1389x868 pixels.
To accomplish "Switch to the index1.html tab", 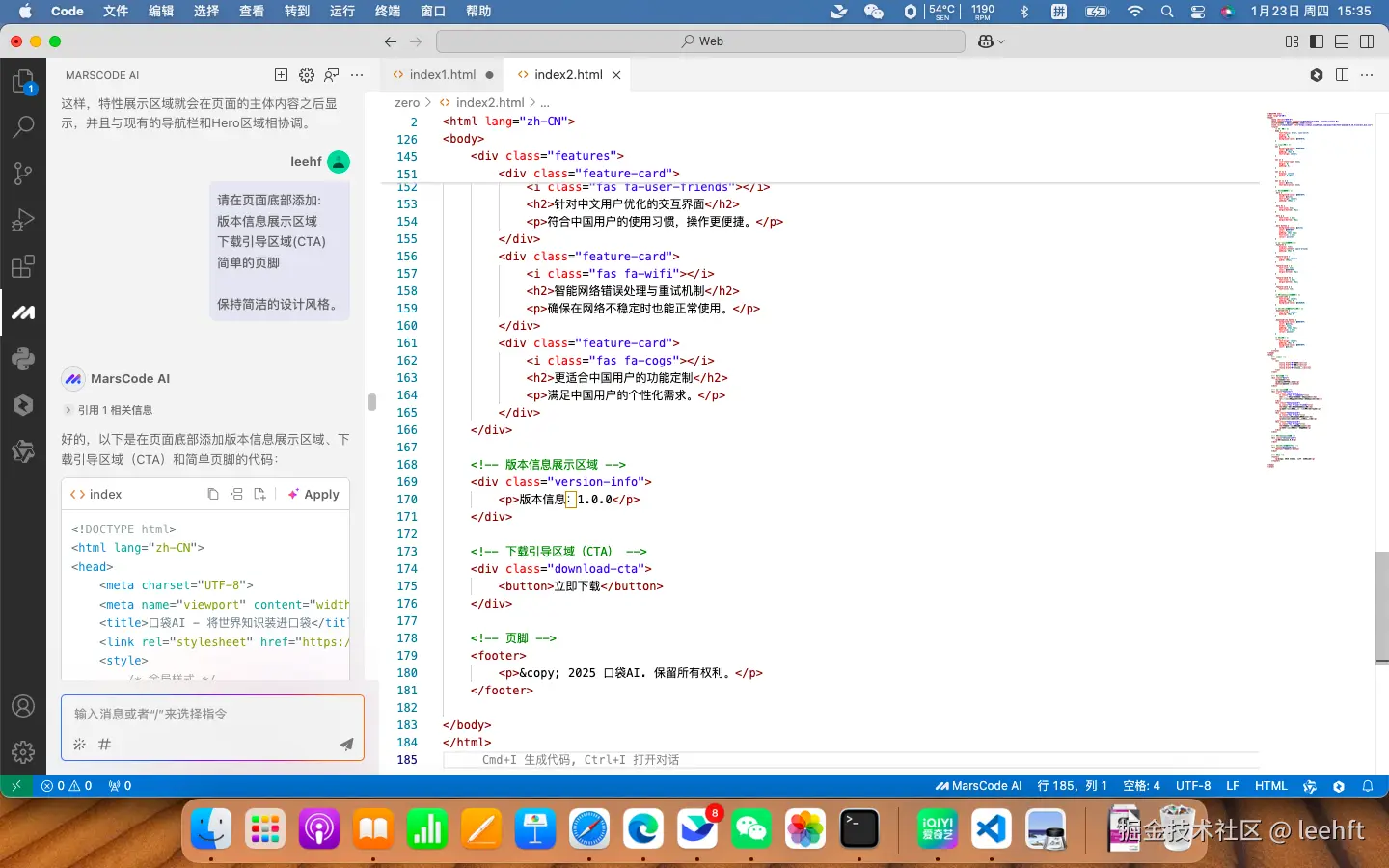I will 441,74.
